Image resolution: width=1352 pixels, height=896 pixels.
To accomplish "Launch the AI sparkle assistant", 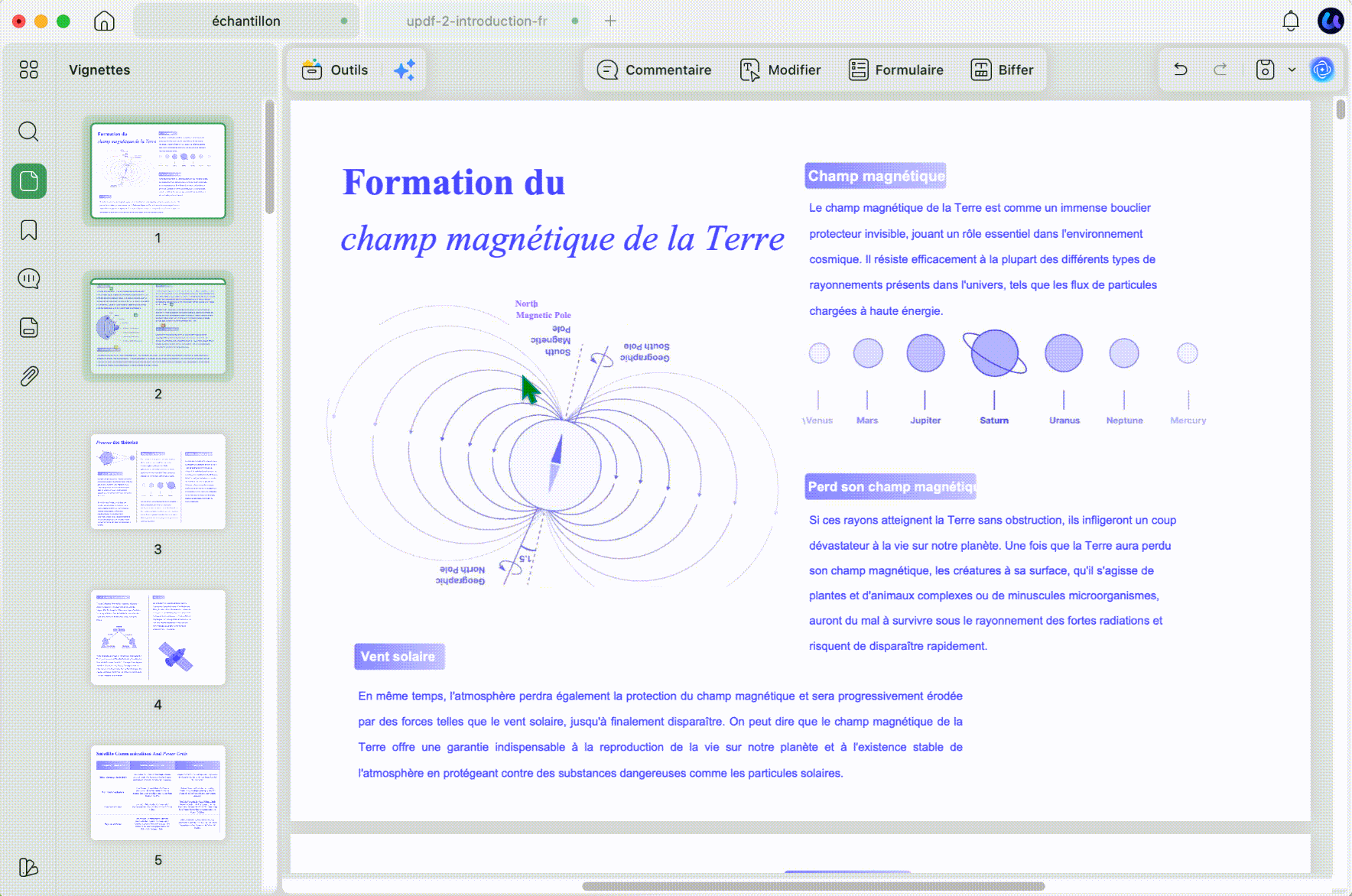I will coord(405,70).
